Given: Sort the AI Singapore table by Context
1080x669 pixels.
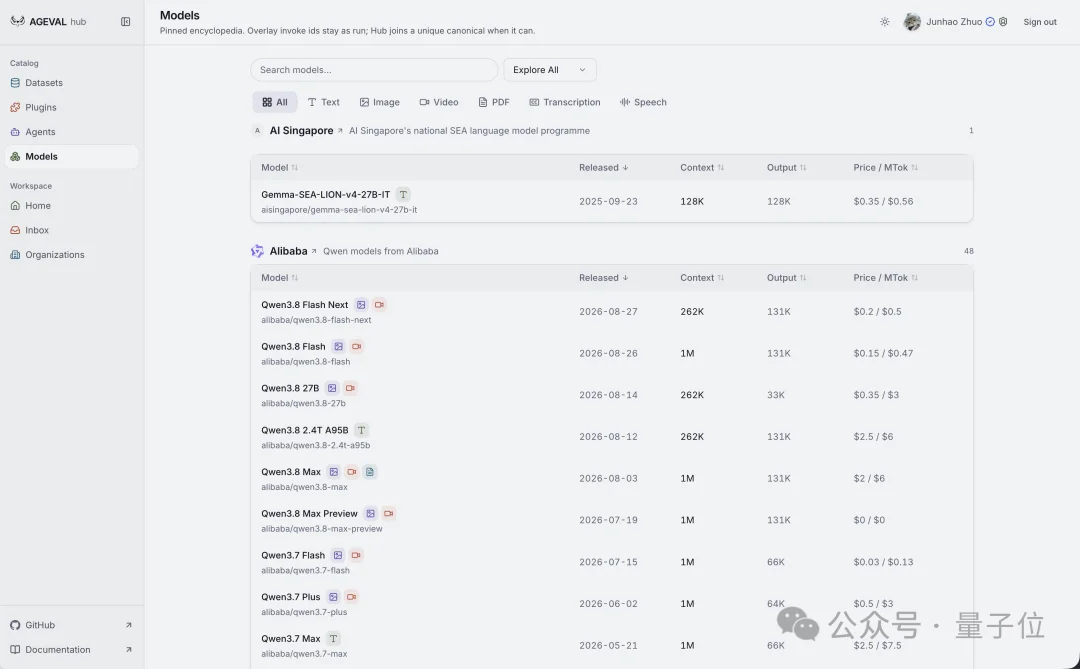Looking at the screenshot, I should tap(702, 167).
